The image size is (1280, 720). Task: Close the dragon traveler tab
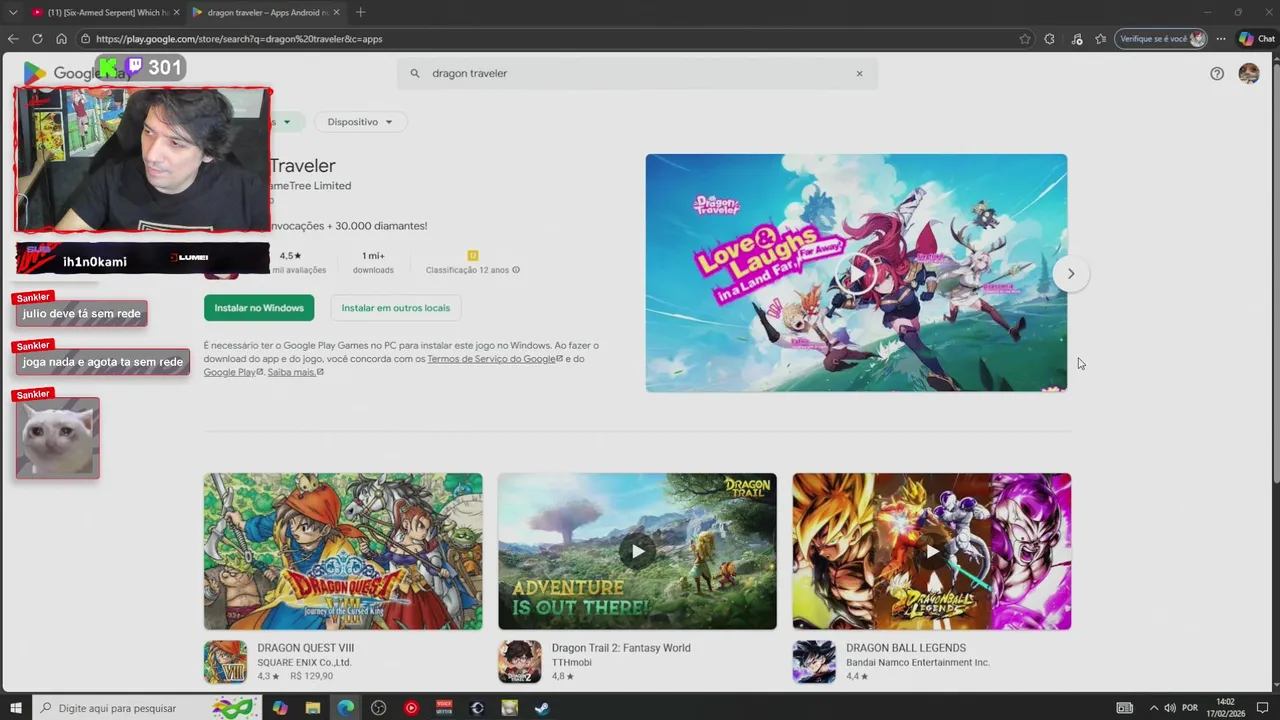[336, 12]
